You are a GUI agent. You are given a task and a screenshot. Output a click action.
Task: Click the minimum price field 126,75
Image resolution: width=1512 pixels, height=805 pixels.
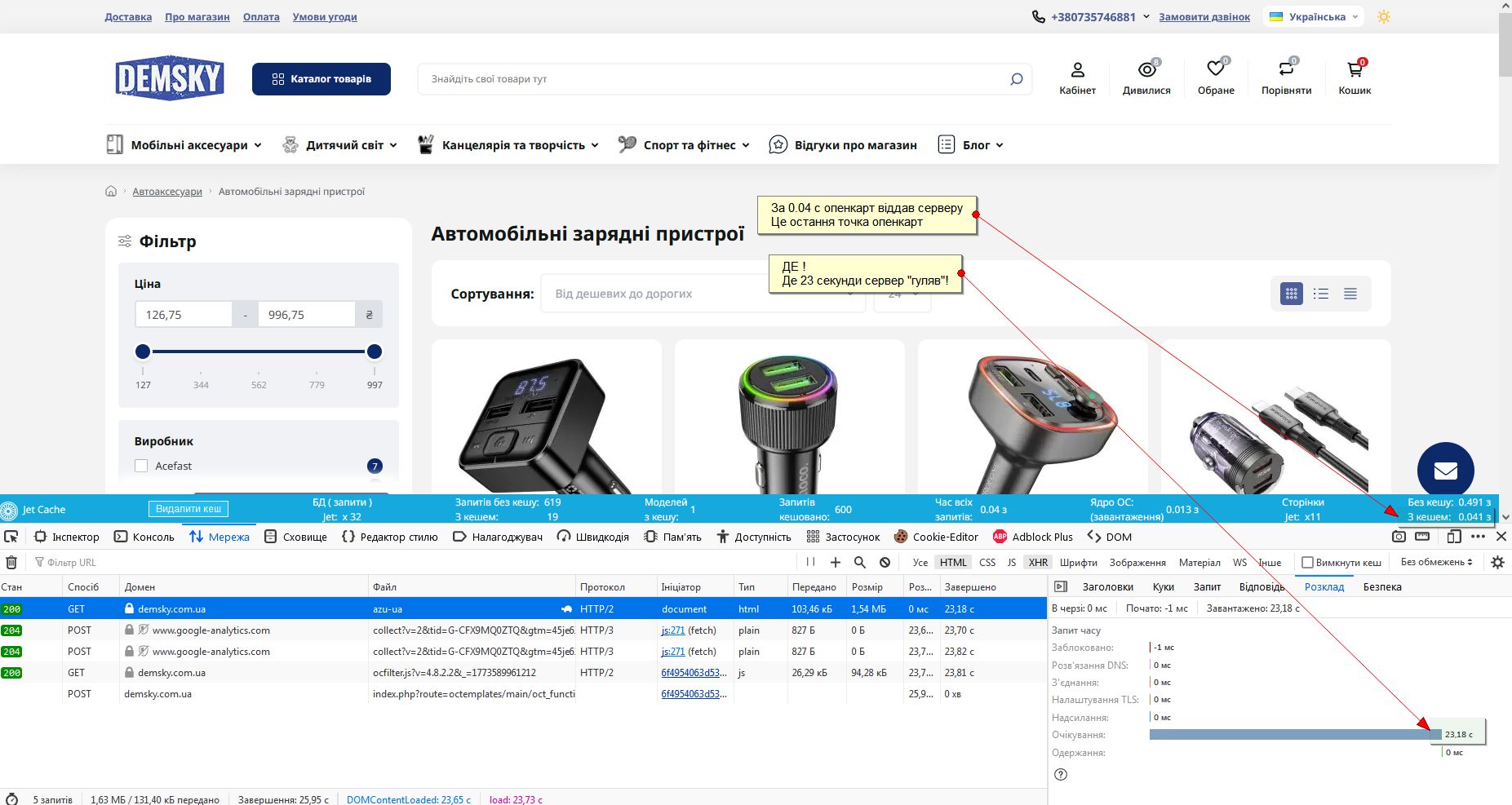(x=184, y=315)
